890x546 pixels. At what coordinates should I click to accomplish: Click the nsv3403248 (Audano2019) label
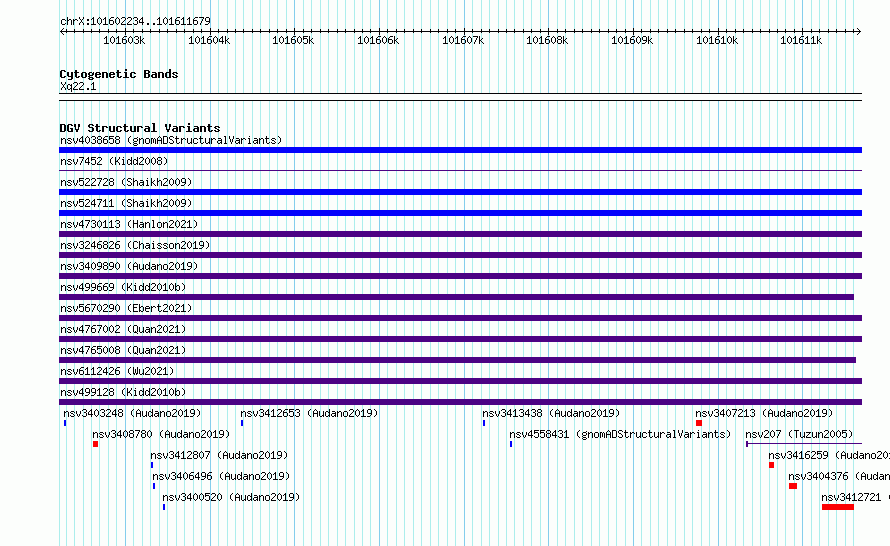coord(132,413)
